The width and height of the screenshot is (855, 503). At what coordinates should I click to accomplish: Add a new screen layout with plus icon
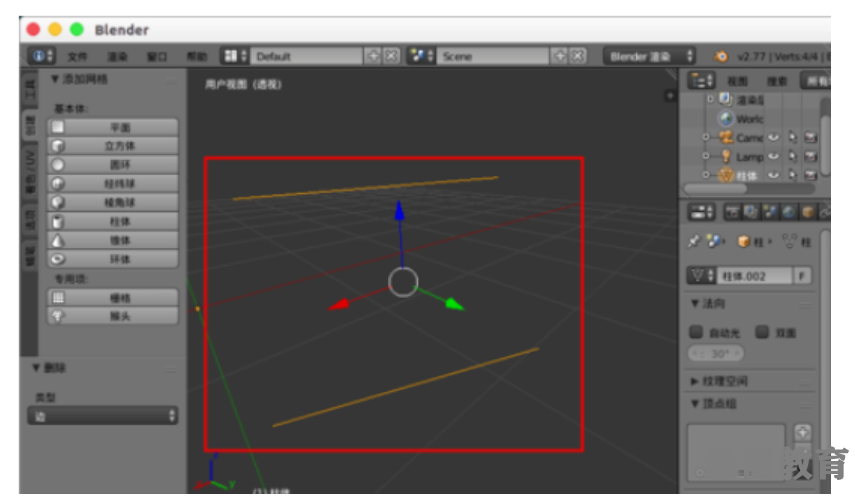point(373,56)
